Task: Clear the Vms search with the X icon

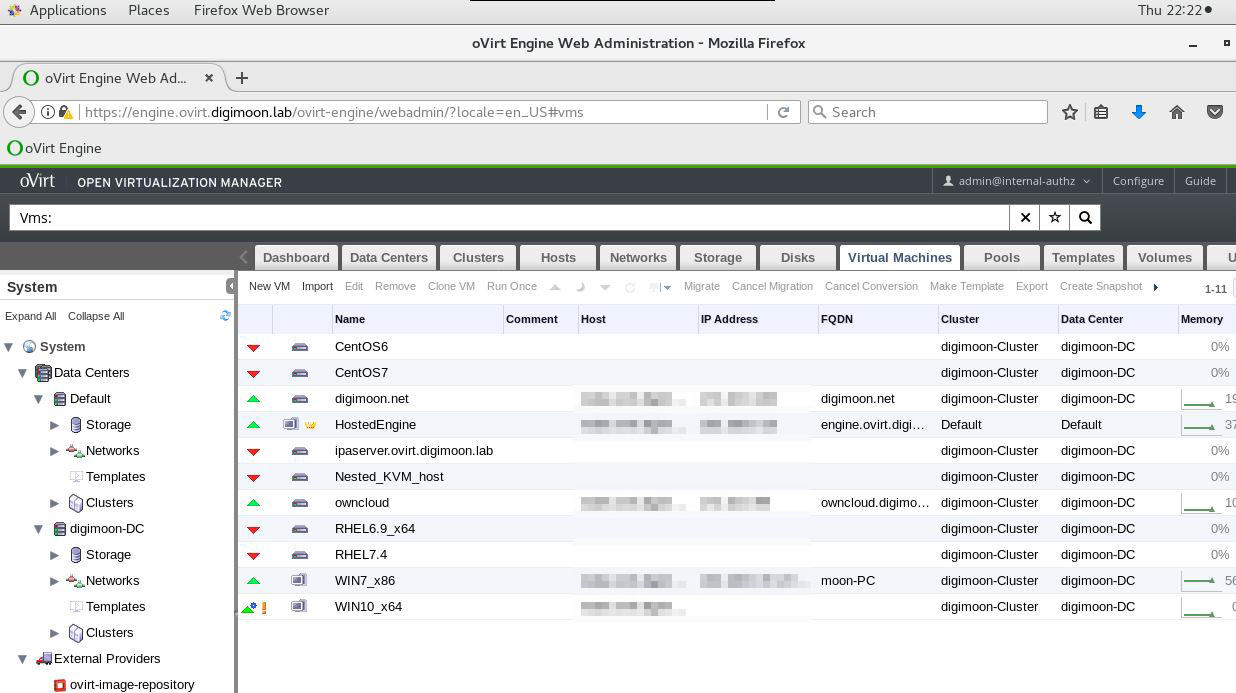Action: tap(1025, 217)
